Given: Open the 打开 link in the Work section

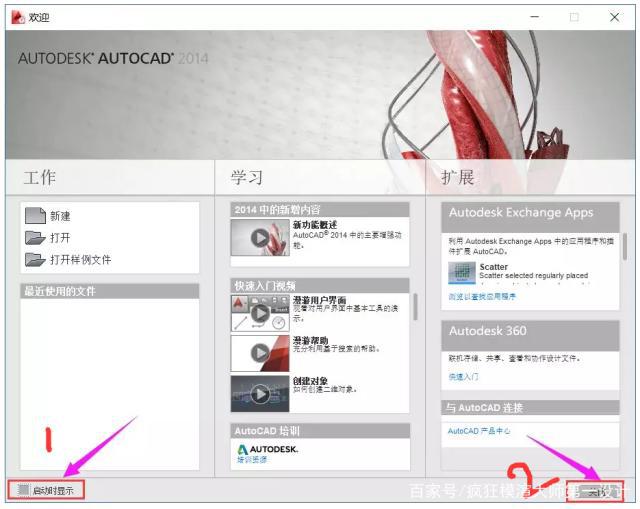Looking at the screenshot, I should click(x=60, y=238).
